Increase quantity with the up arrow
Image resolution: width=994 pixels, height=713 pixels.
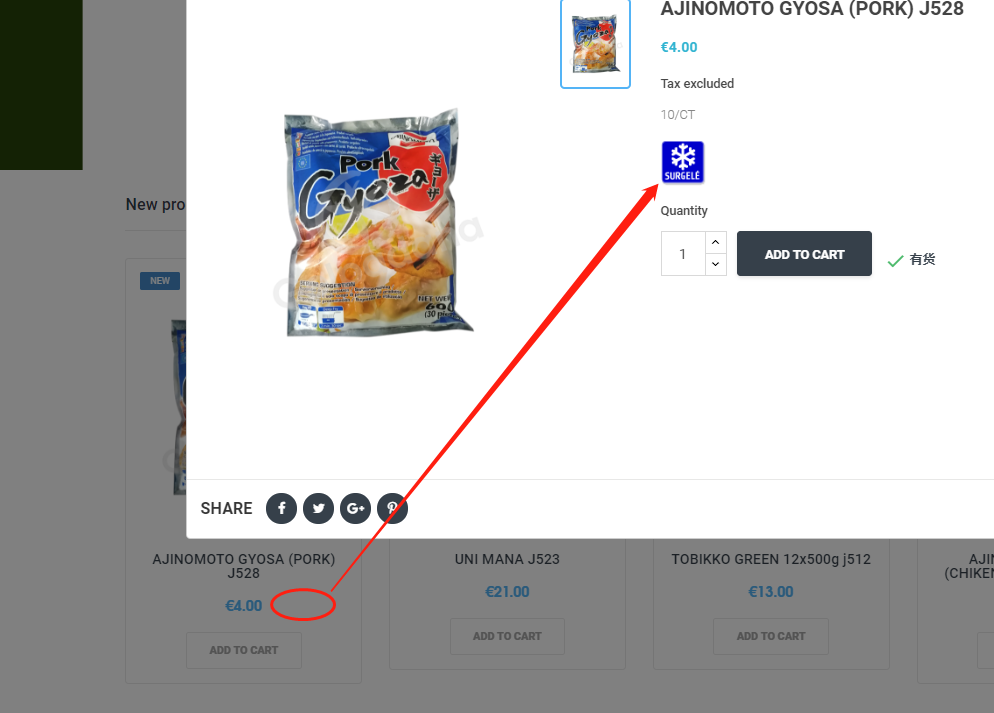click(x=716, y=243)
